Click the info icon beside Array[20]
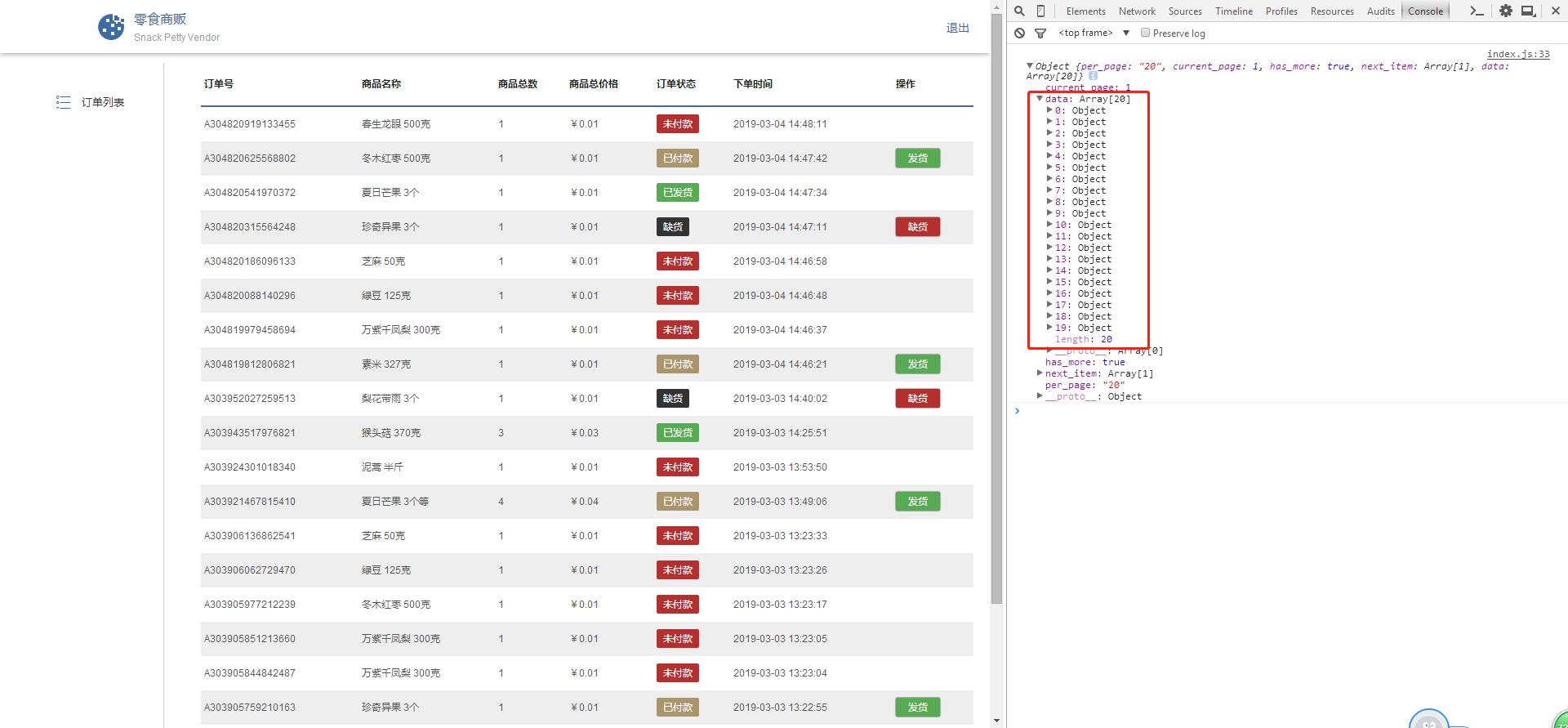Screen dimensions: 1568x728 1093,76
